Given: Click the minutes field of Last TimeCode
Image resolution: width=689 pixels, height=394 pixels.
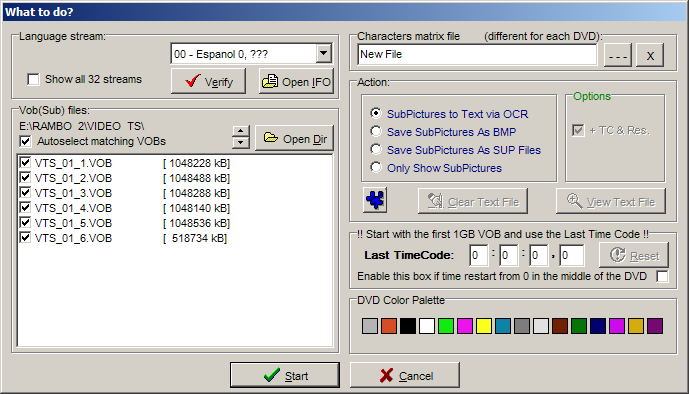Looking at the screenshot, I should [508, 255].
